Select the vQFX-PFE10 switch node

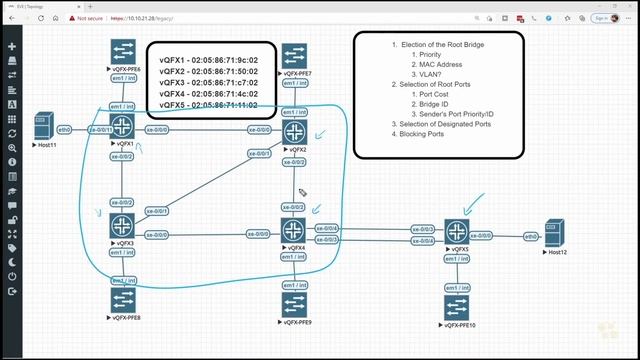pyautogui.click(x=457, y=308)
